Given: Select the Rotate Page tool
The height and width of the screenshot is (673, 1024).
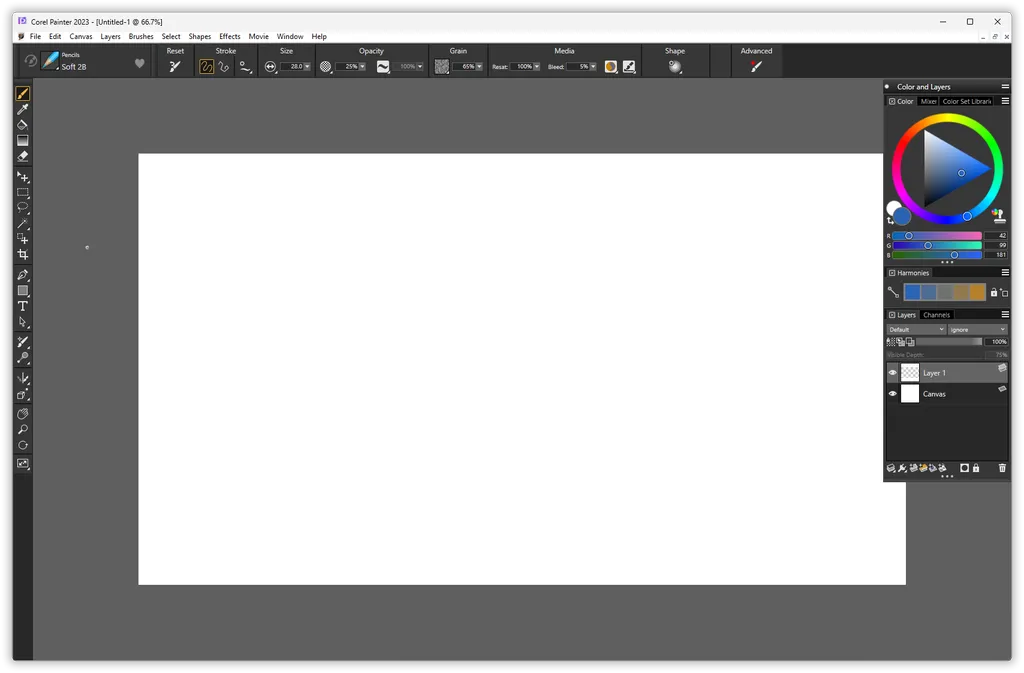Looking at the screenshot, I should coord(22,445).
